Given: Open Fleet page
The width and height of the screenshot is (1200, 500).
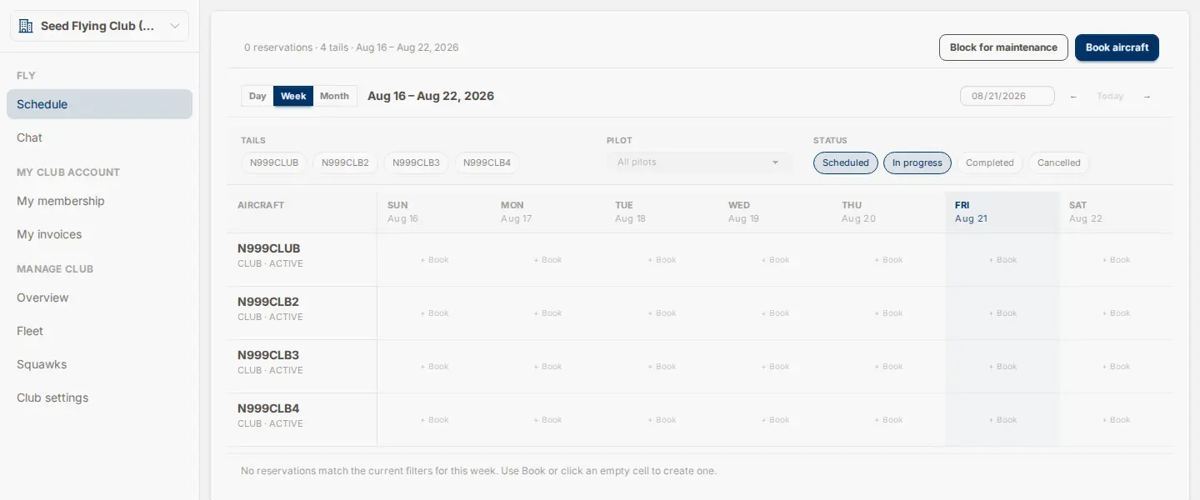Looking at the screenshot, I should 99,331.
